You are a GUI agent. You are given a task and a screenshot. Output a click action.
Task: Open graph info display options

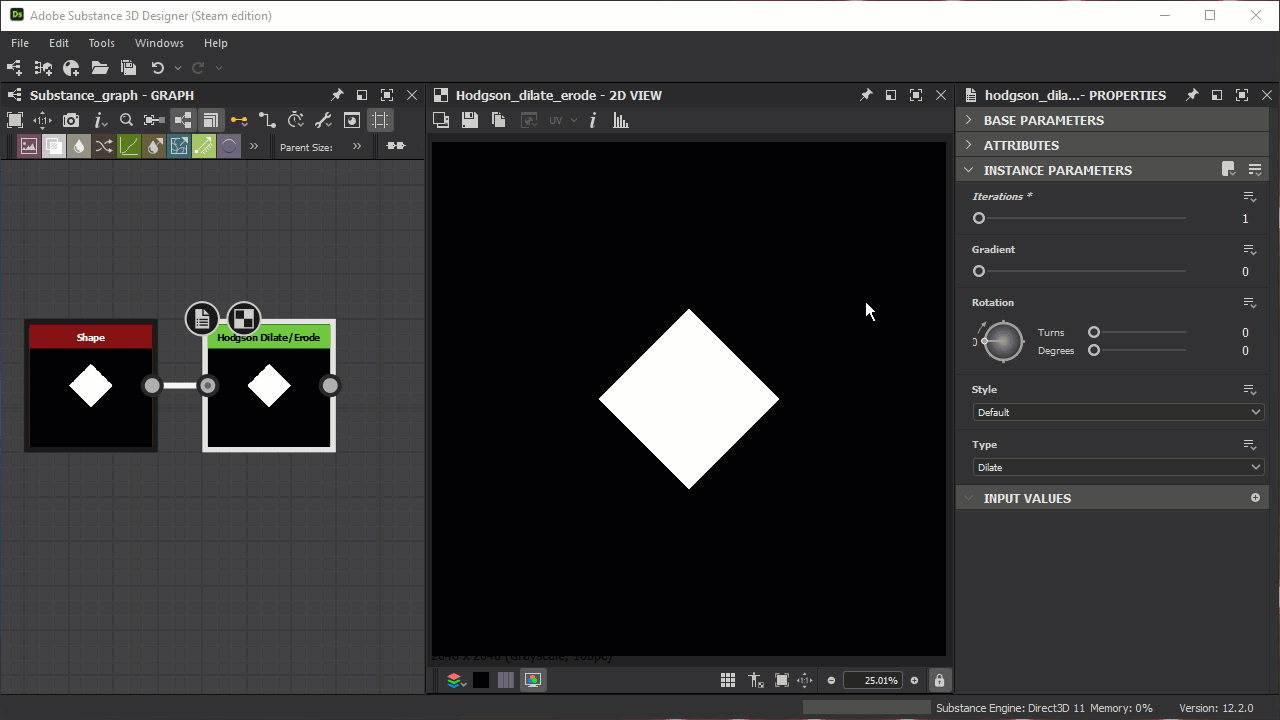[x=100, y=120]
